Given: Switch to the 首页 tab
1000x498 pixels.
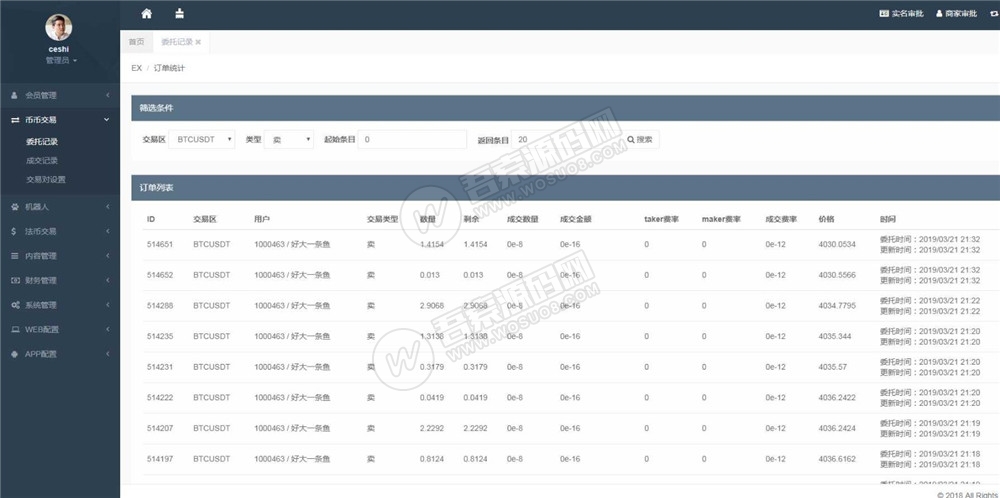Looking at the screenshot, I should pyautogui.click(x=136, y=42).
